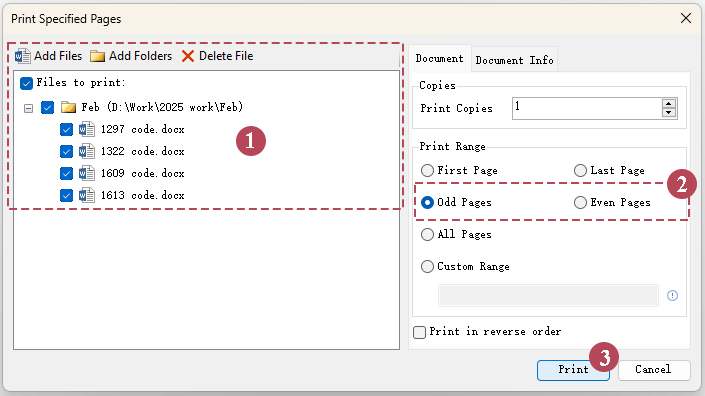Select the All Pages radio button
Screen dimensions: 705x396
point(427,234)
